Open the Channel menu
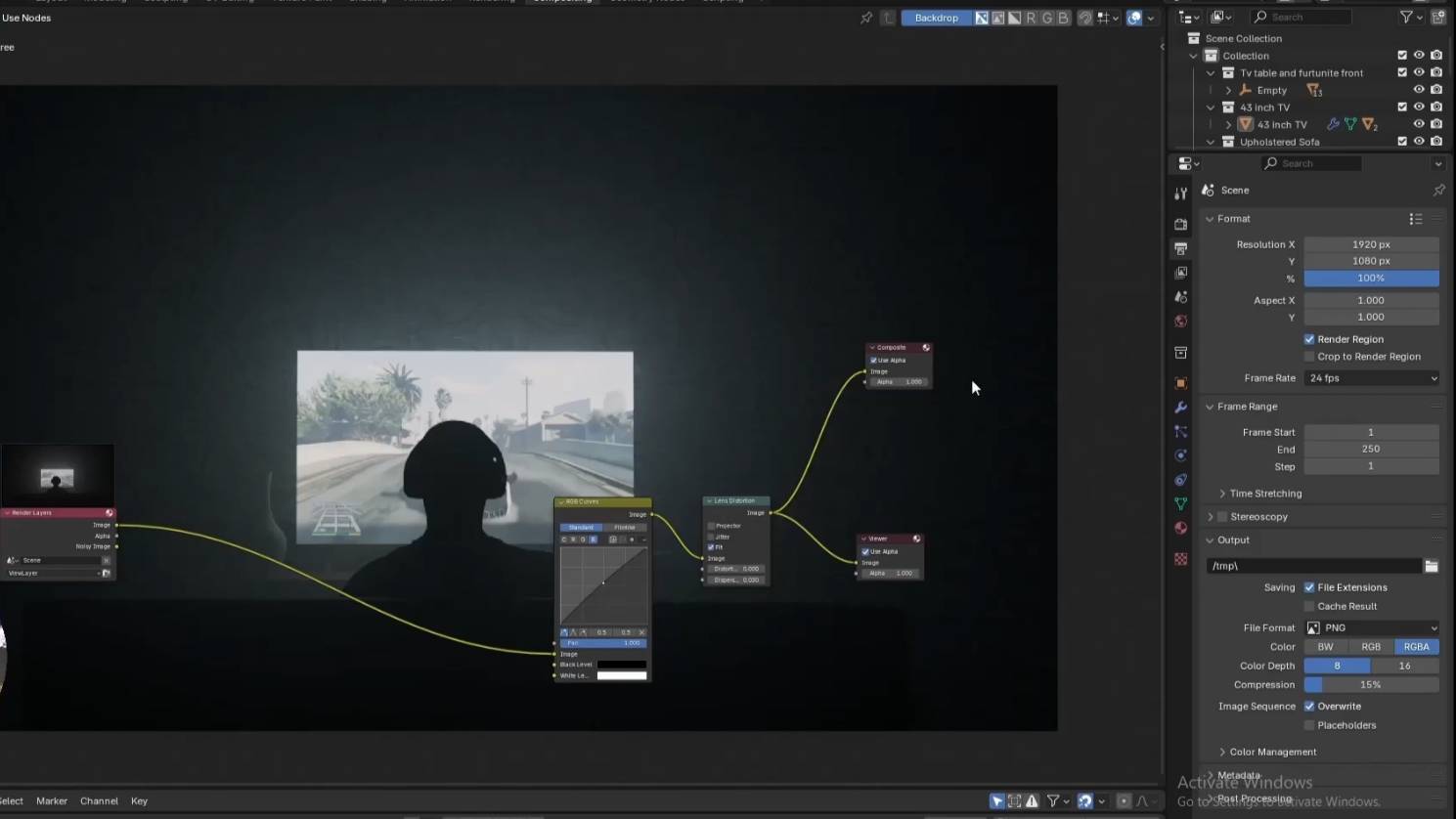 click(99, 801)
